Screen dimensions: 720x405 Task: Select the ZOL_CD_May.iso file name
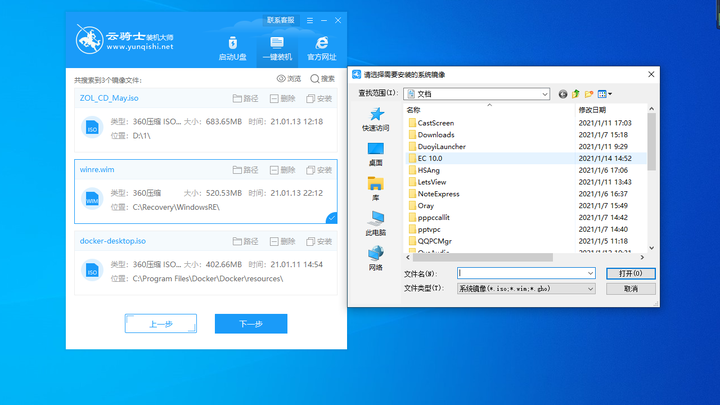pos(109,98)
